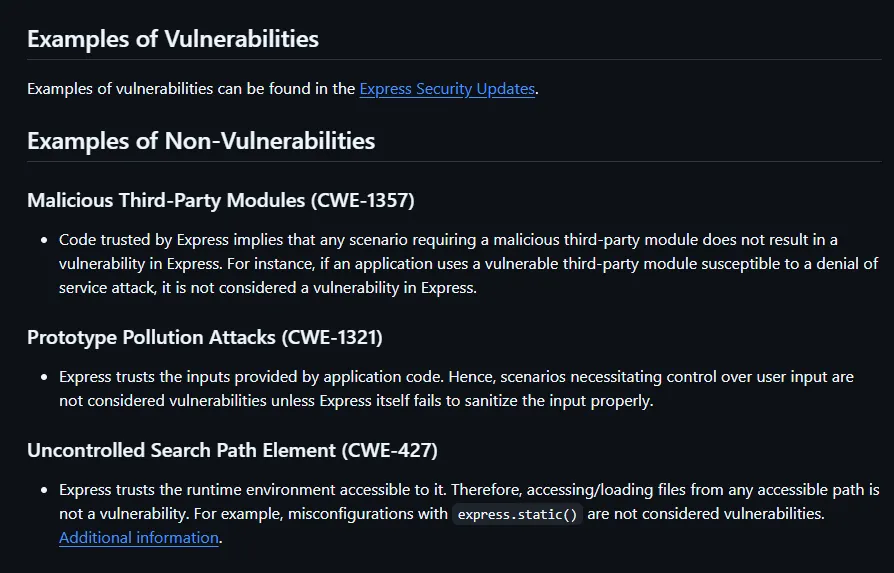Click the bullet before 'Express trusts the inputs'
This screenshot has height=573, width=894.
(x=44, y=377)
